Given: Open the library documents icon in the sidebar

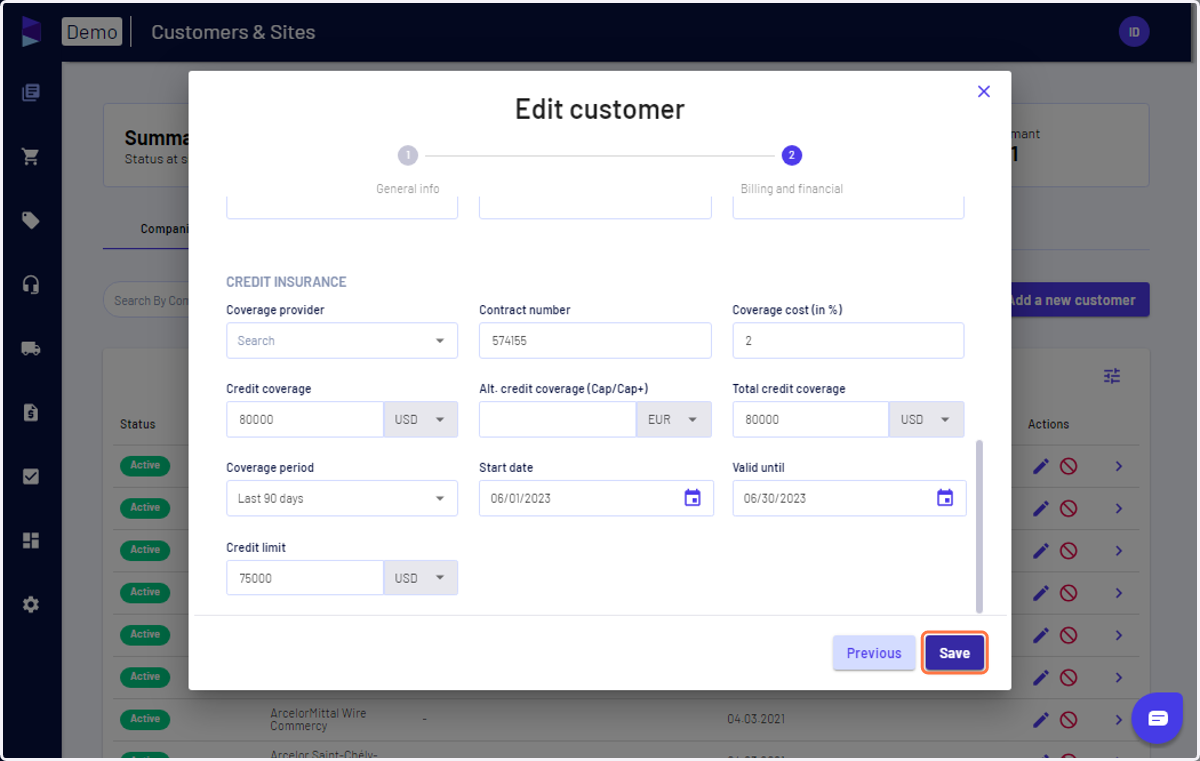Looking at the screenshot, I should (31, 93).
